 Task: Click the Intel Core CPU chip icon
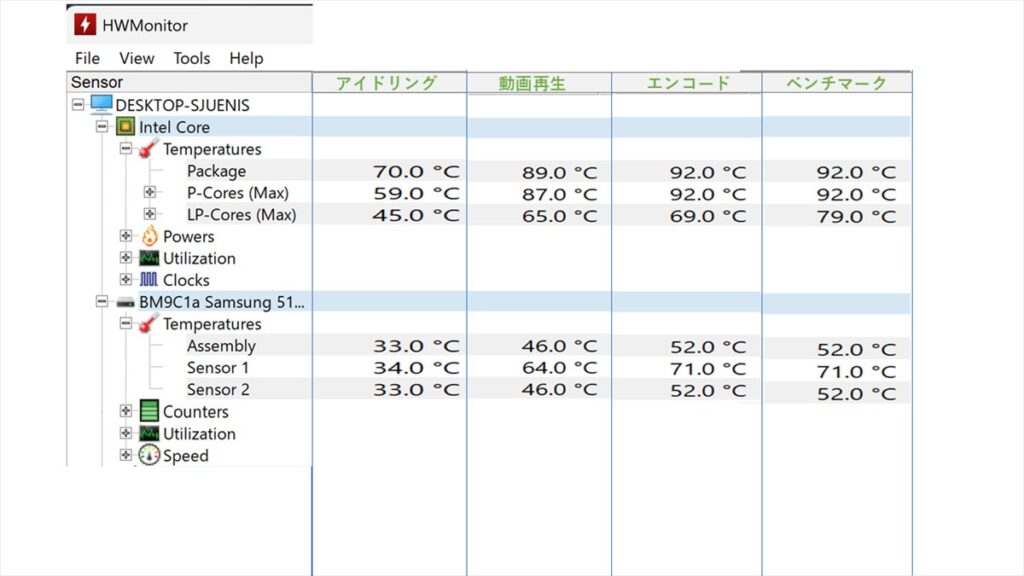tap(125, 127)
